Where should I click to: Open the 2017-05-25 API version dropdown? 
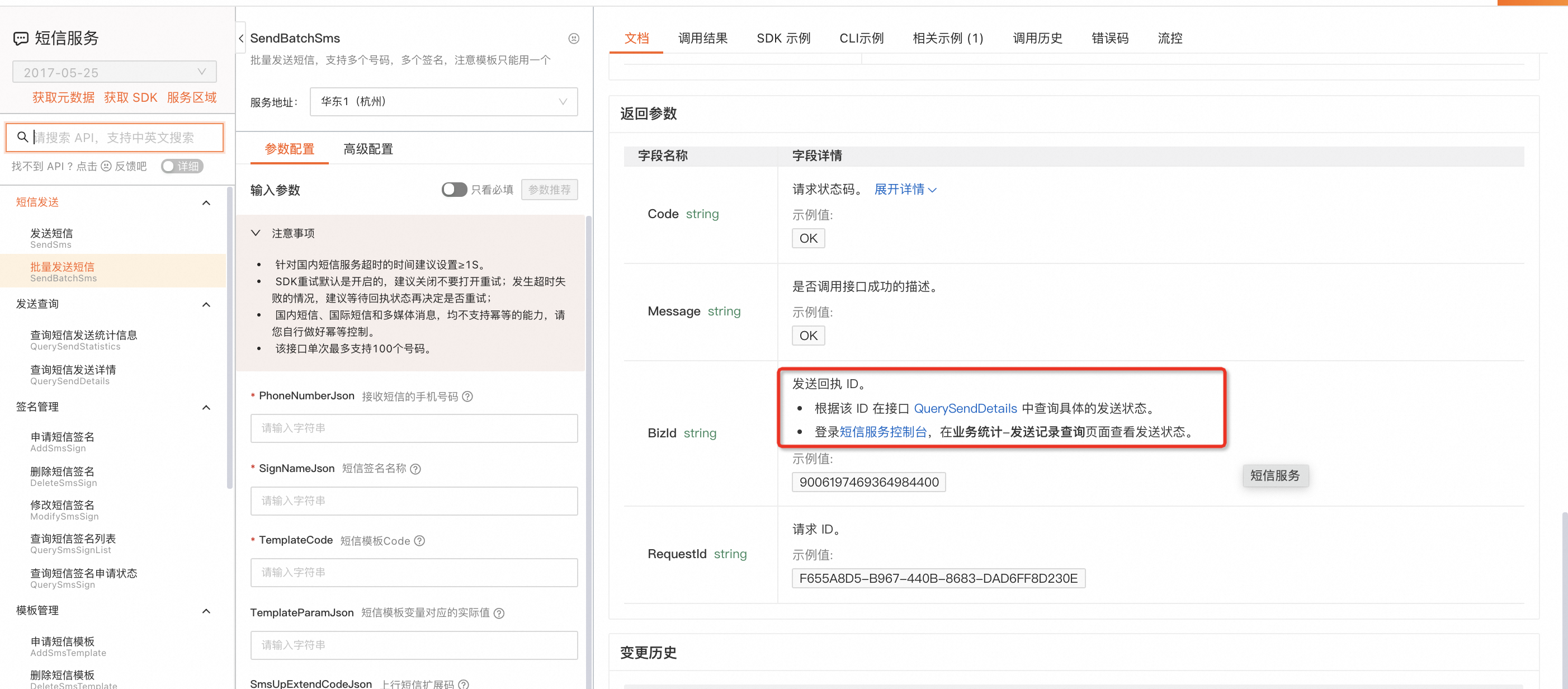[115, 72]
